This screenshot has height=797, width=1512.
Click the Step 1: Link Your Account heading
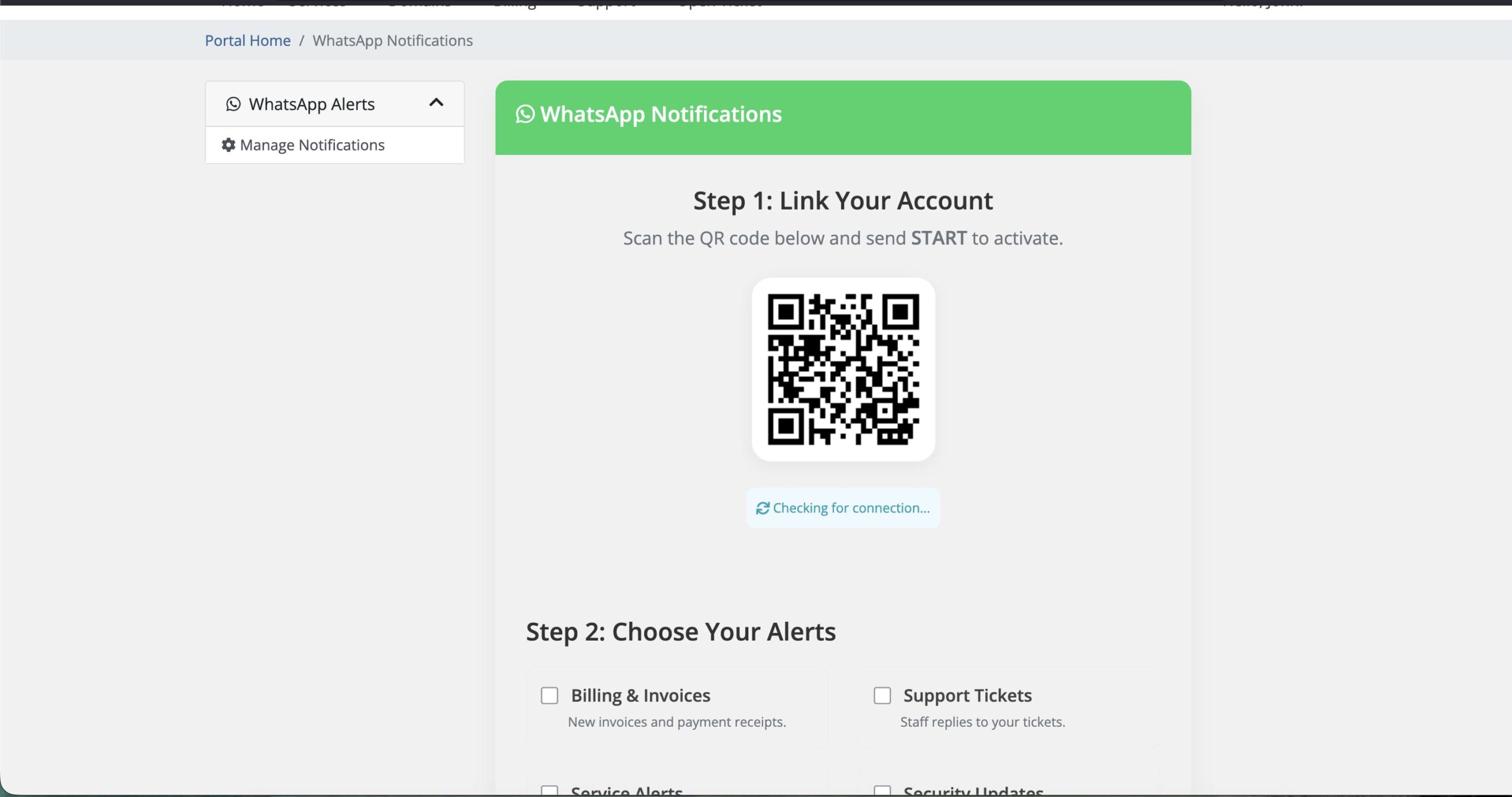click(843, 201)
